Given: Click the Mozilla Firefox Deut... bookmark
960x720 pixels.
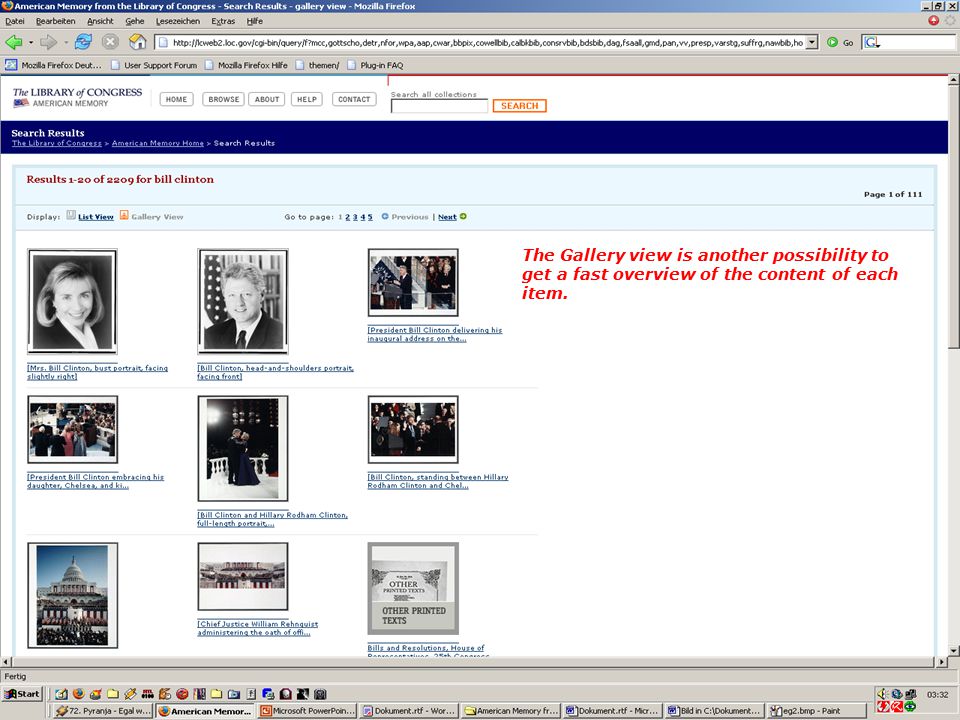Looking at the screenshot, I should (53, 65).
